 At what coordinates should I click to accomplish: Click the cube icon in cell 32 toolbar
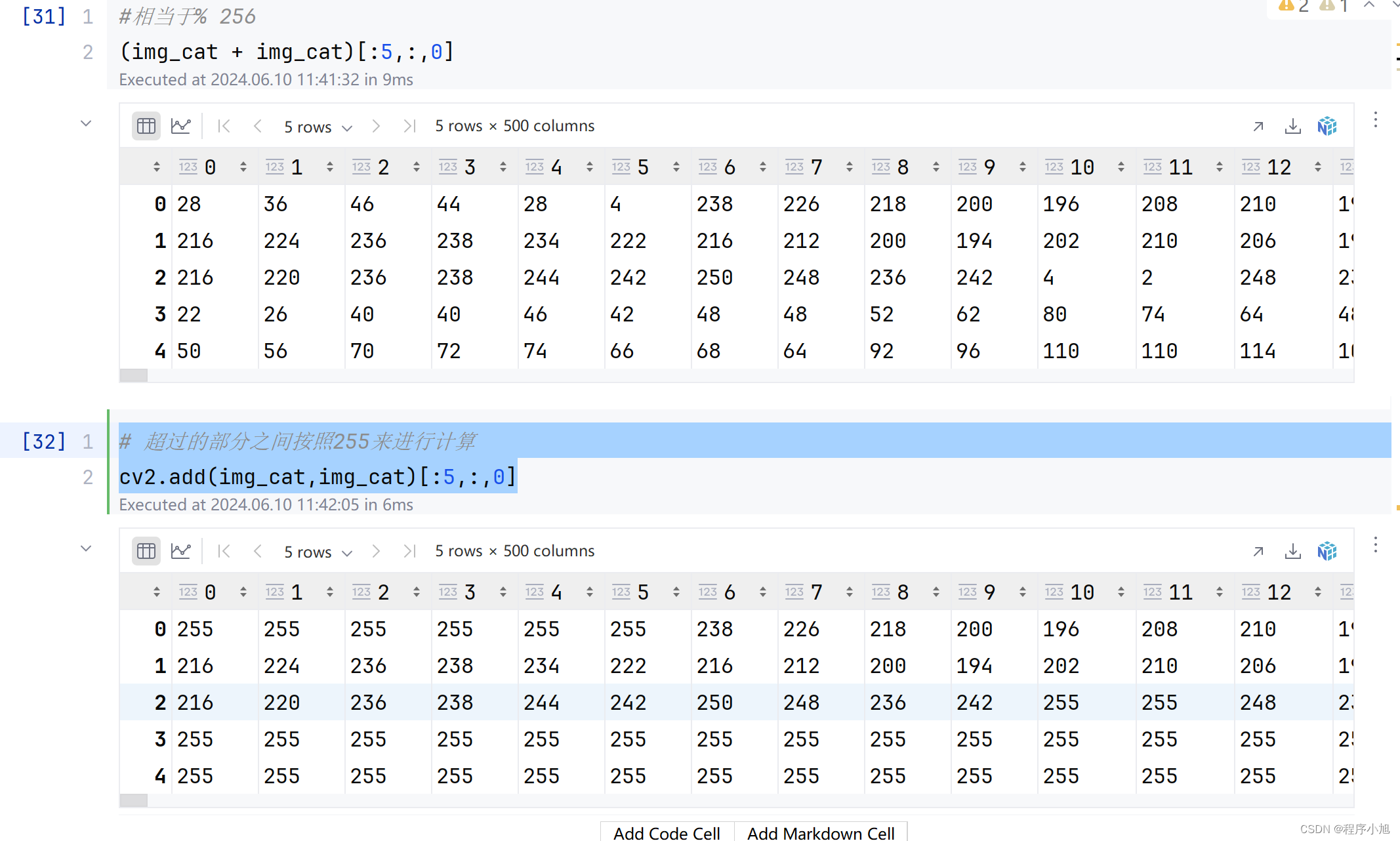(x=1327, y=551)
